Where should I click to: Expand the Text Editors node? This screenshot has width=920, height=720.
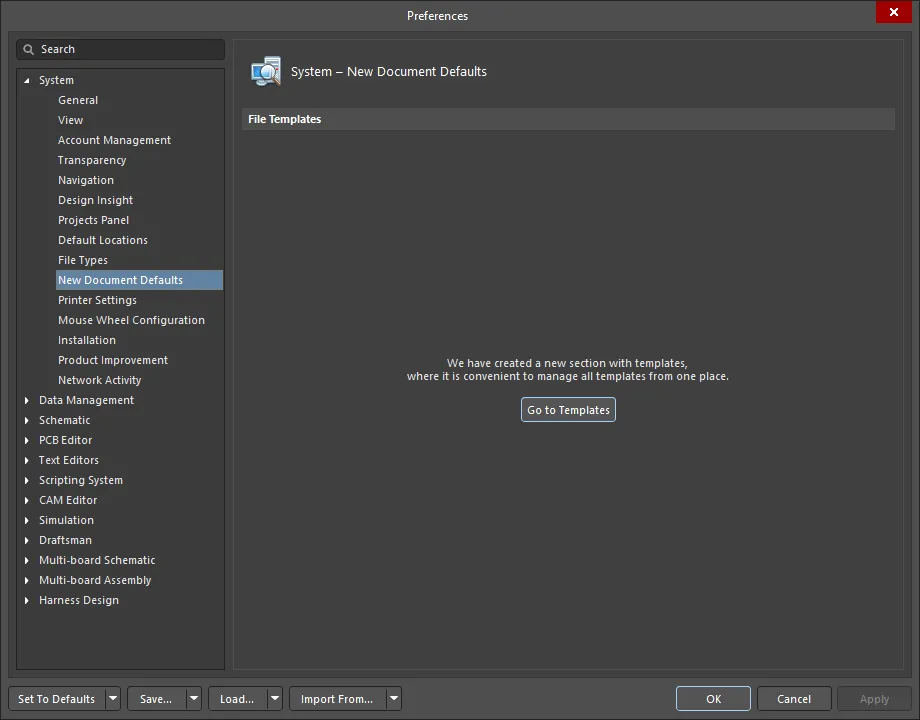coord(26,460)
